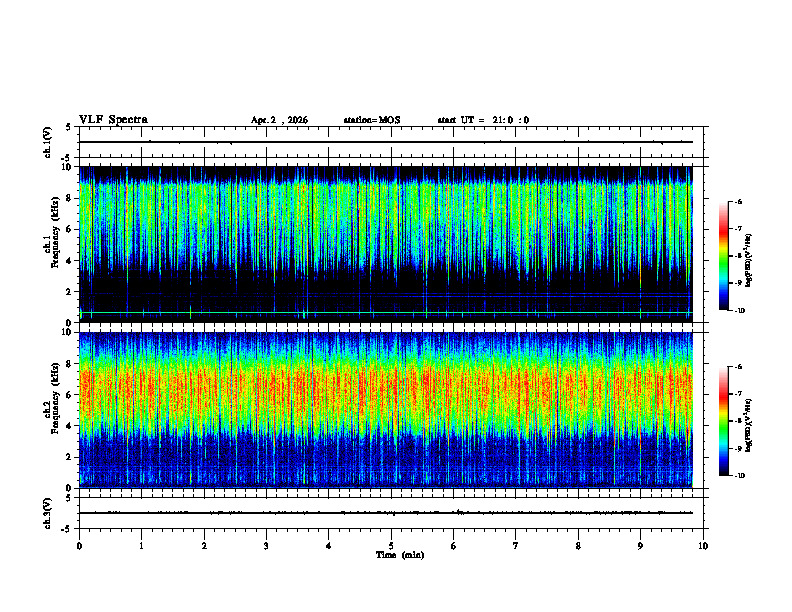Image resolution: width=792 pixels, height=612 pixels.
Task: Click time axis tick label "7"
Action: click(x=516, y=546)
